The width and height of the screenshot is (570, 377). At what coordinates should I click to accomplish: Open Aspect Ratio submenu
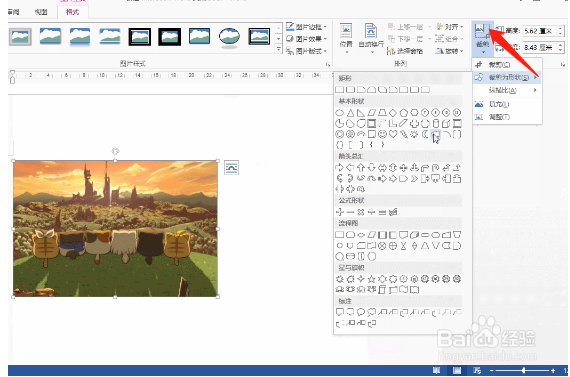(507, 90)
